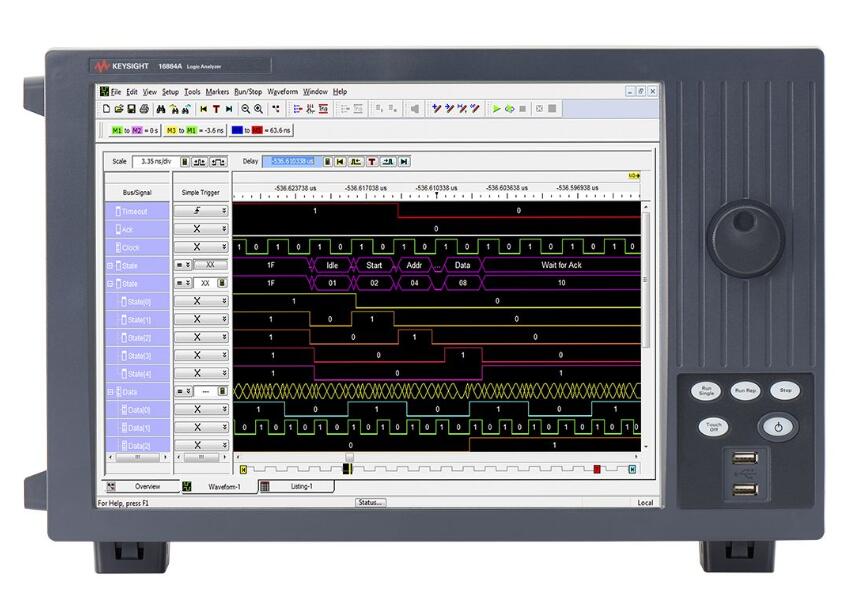
Task: Expand the first State bus tree node
Action: coord(110,265)
